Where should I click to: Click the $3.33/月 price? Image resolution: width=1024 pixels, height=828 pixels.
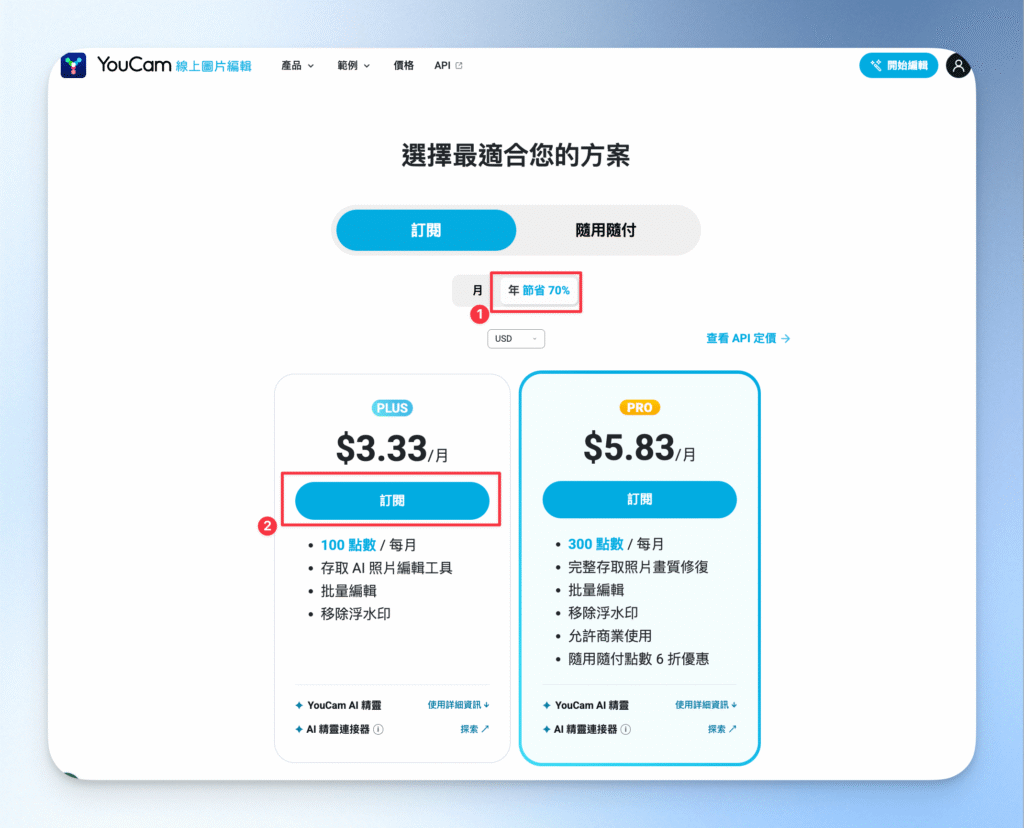392,449
